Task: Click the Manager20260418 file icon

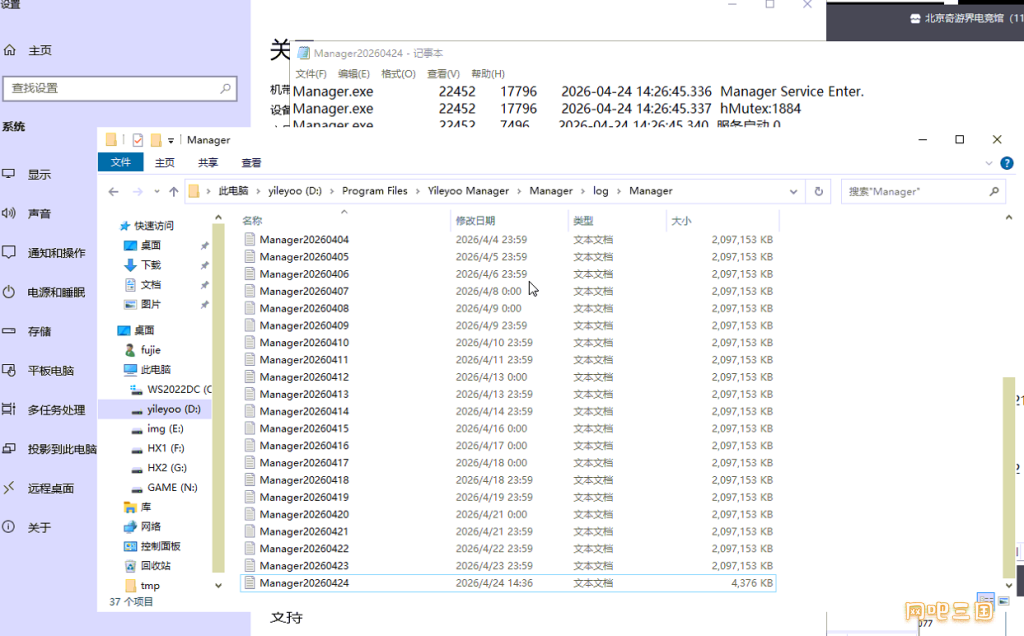Action: click(x=249, y=479)
